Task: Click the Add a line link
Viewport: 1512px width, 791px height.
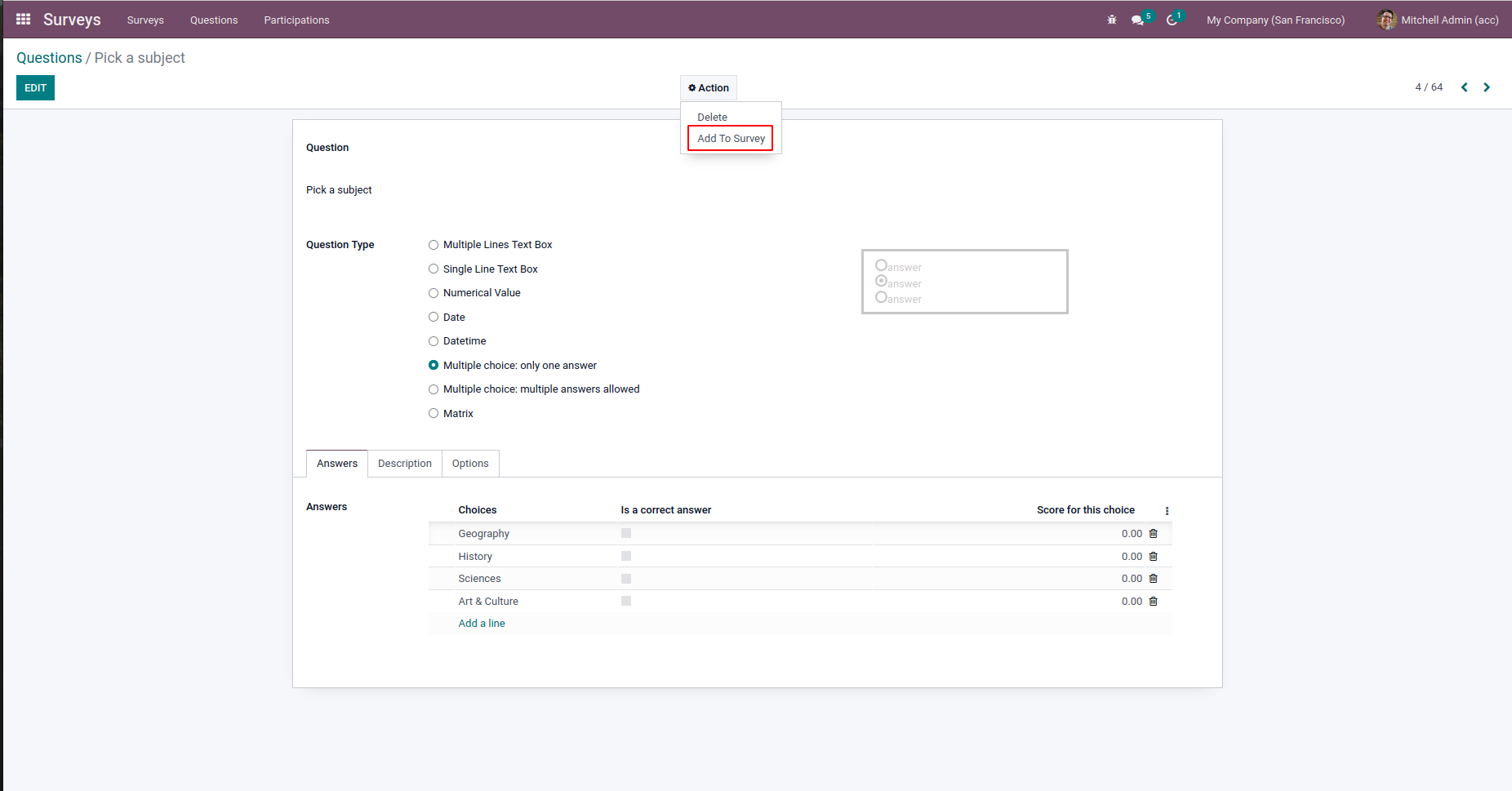Action: (x=482, y=624)
